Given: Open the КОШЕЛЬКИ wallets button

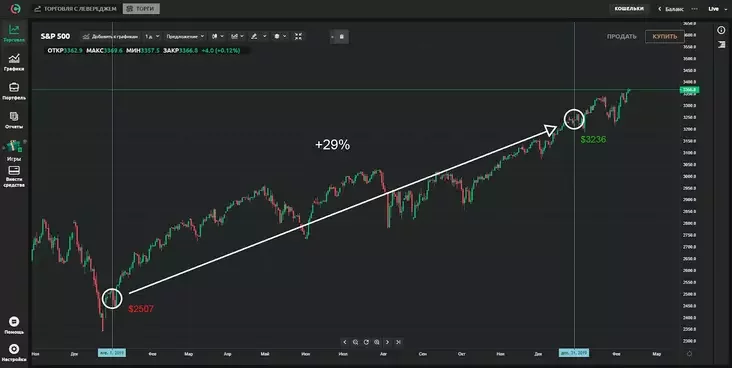Looking at the screenshot, I should pyautogui.click(x=629, y=9).
